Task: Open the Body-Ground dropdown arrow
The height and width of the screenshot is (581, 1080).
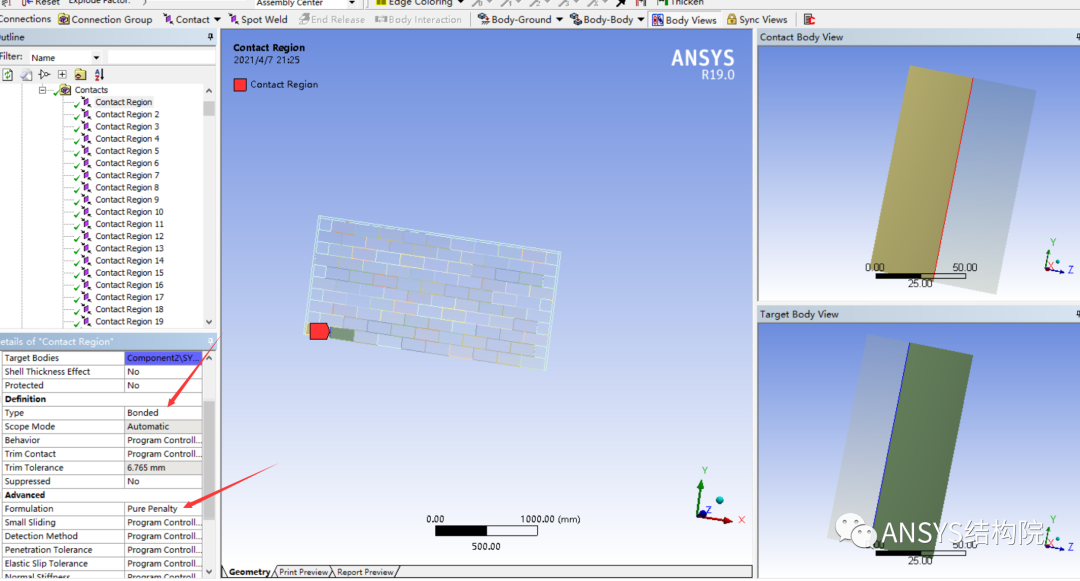Action: tap(559, 19)
